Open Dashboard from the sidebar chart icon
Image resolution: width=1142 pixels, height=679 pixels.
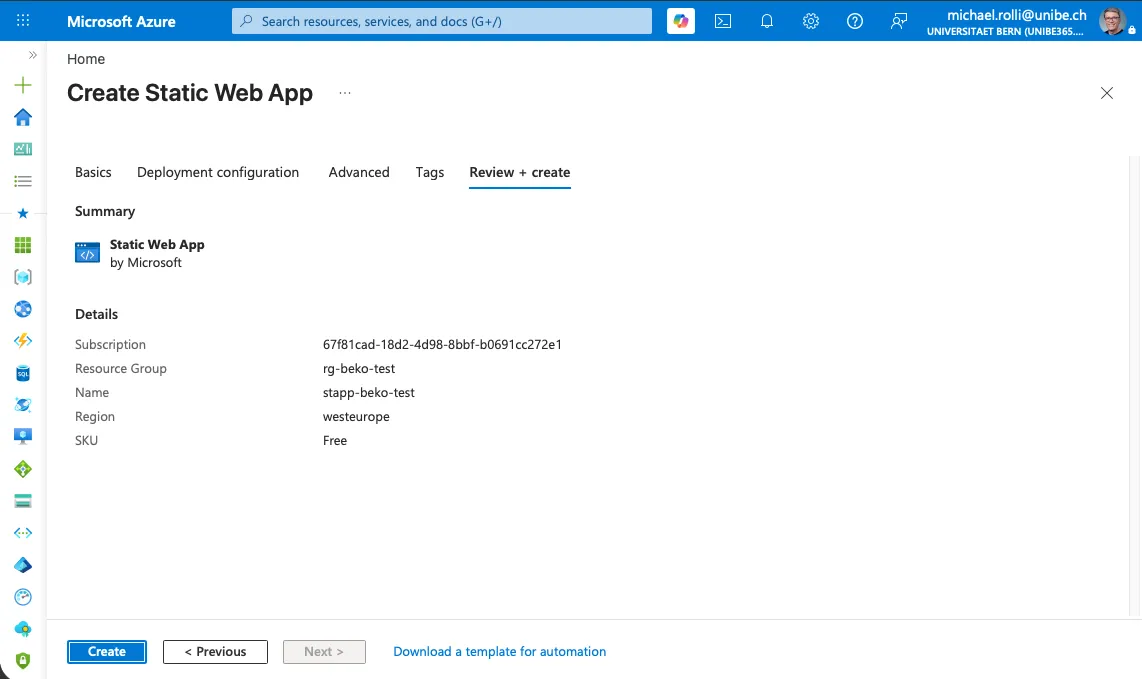pyautogui.click(x=23, y=149)
